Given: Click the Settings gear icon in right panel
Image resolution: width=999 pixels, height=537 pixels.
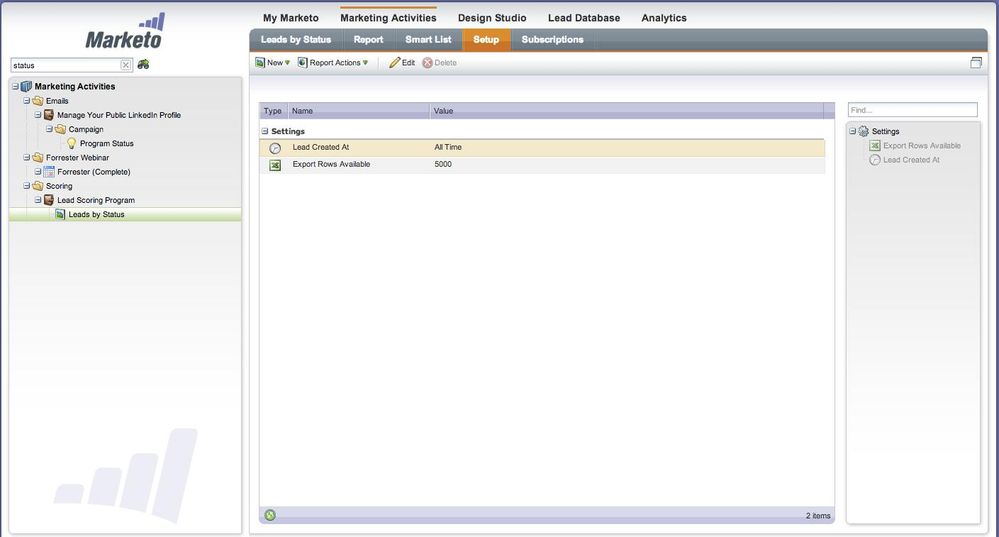Looking at the screenshot, I should pyautogui.click(x=864, y=132).
